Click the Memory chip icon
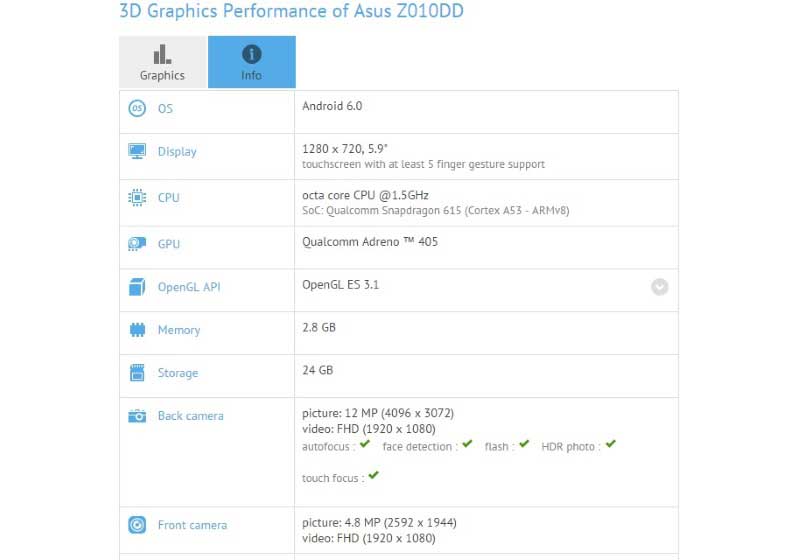 (137, 330)
